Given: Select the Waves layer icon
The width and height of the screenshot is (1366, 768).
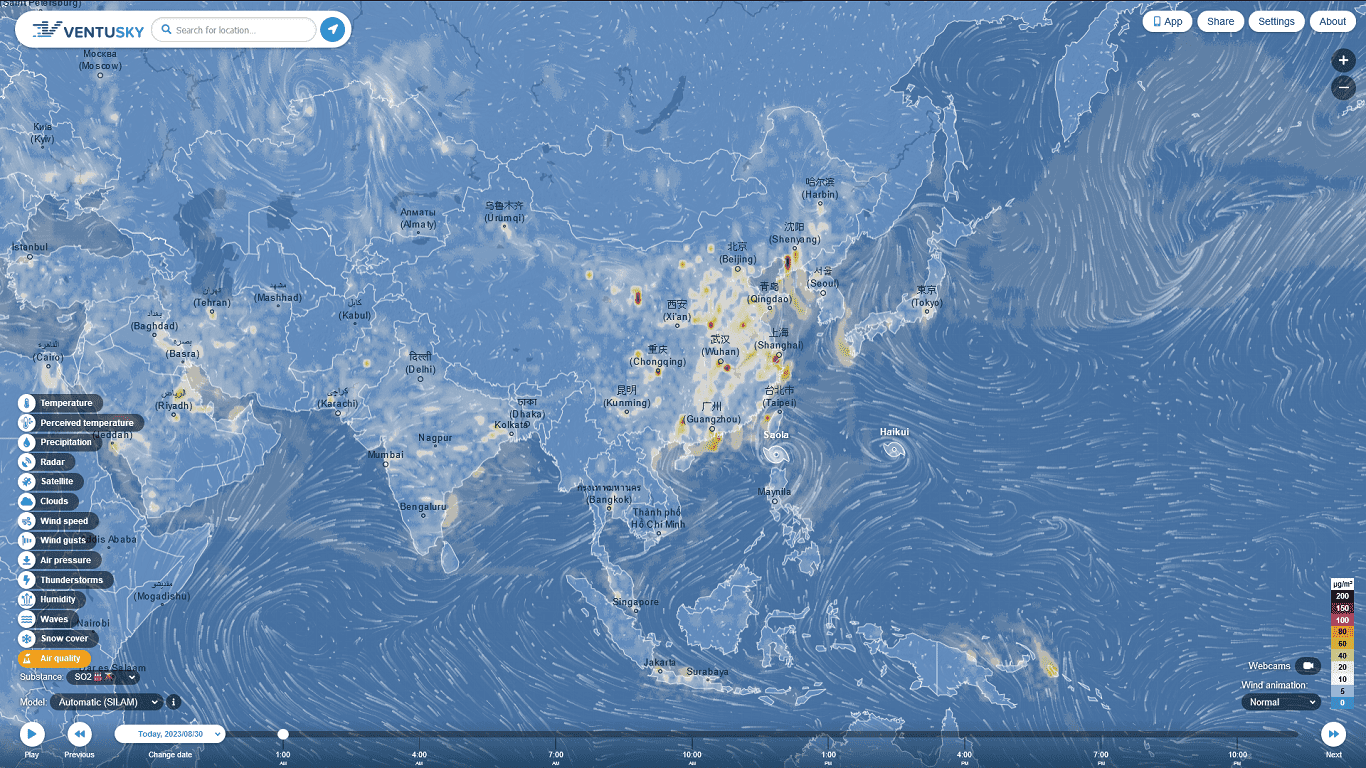Looking at the screenshot, I should [27, 619].
